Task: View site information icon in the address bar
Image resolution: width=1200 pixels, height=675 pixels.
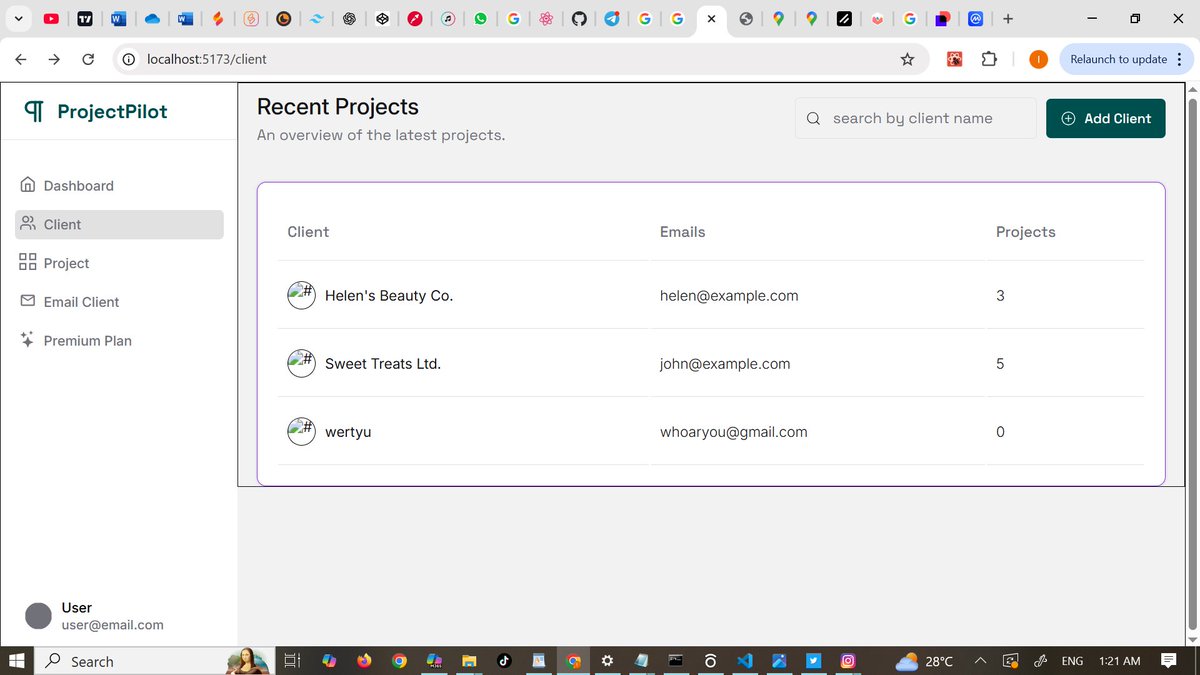Action: [128, 59]
